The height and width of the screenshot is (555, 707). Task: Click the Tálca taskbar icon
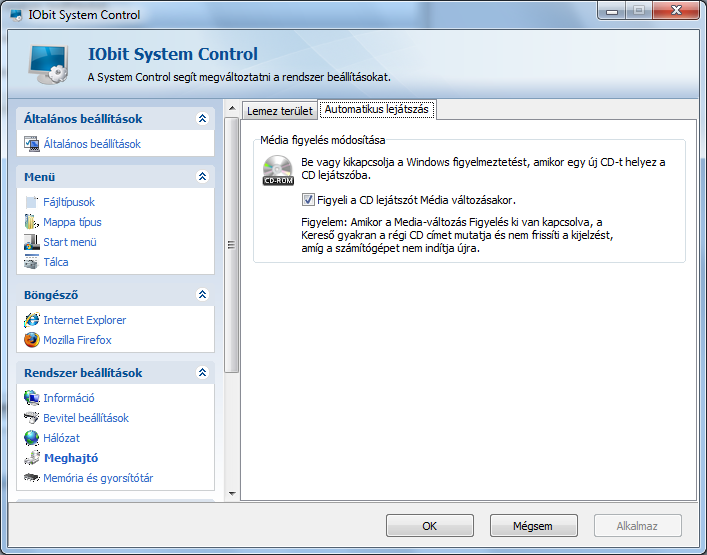(x=32, y=262)
